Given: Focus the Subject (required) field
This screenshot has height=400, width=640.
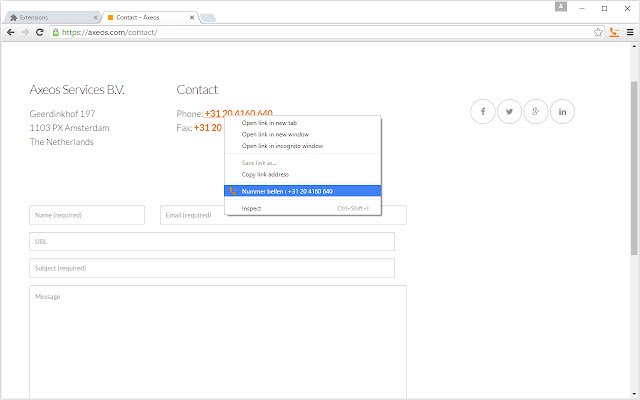Looking at the screenshot, I should click(212, 268).
